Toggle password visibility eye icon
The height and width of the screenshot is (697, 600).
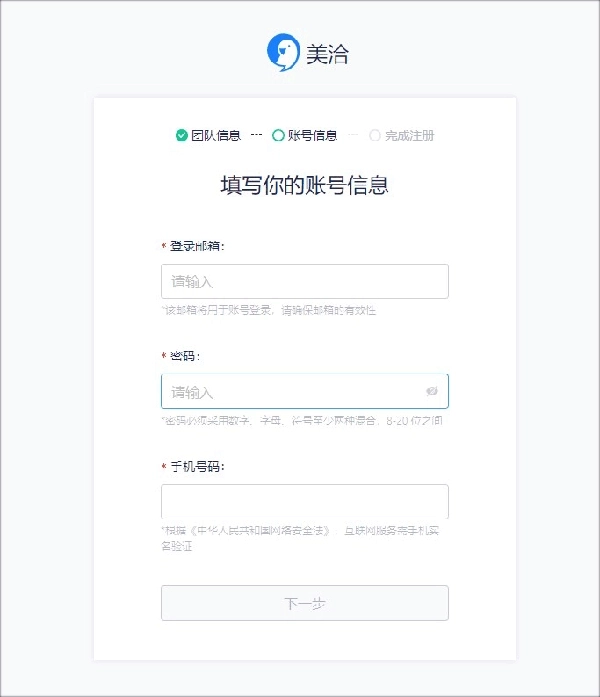pos(432,391)
